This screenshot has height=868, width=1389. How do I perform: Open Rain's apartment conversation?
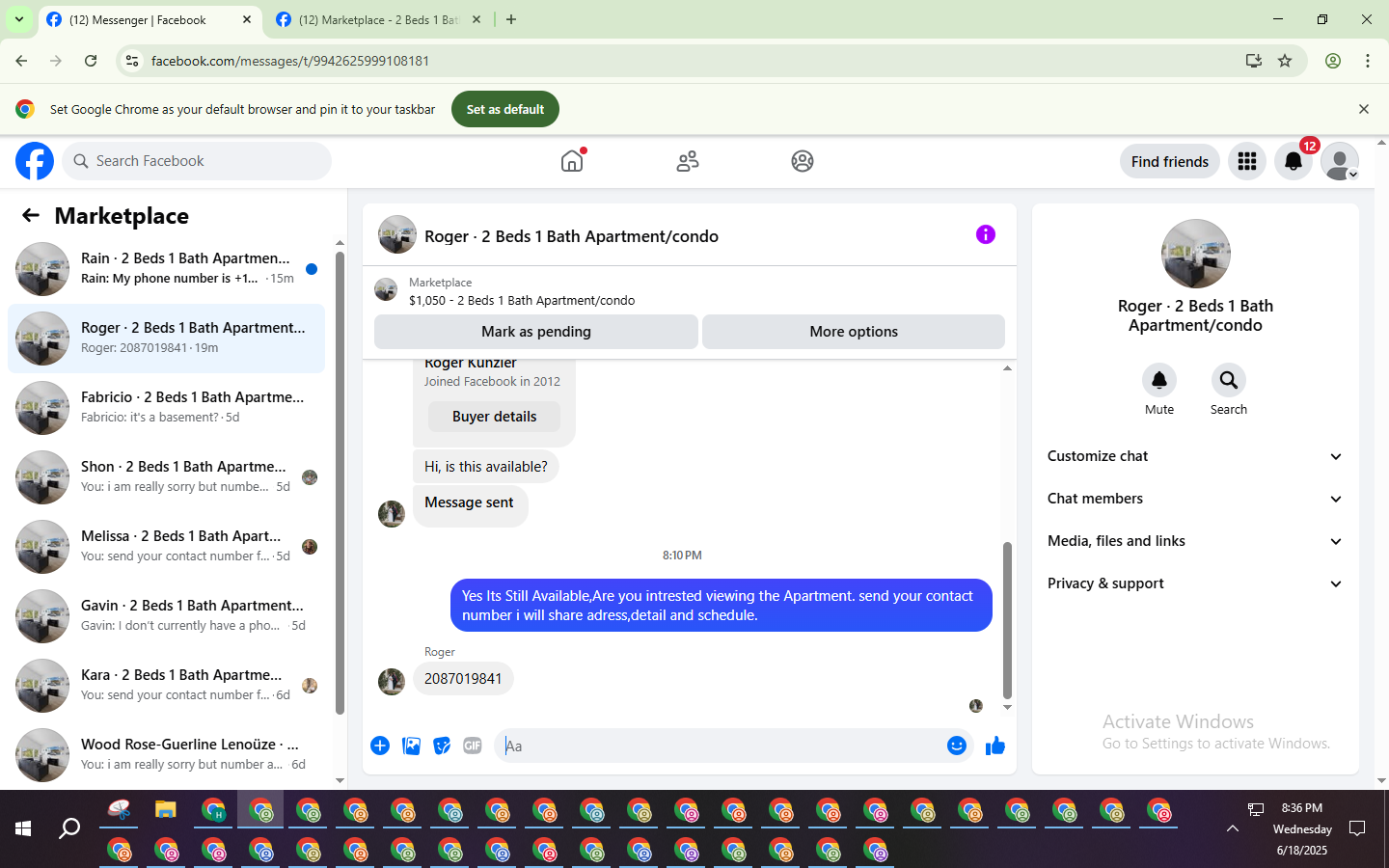pyautogui.click(x=166, y=269)
